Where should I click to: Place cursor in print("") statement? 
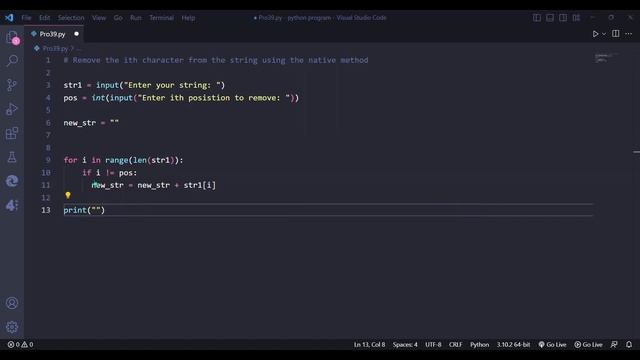[x=84, y=210]
